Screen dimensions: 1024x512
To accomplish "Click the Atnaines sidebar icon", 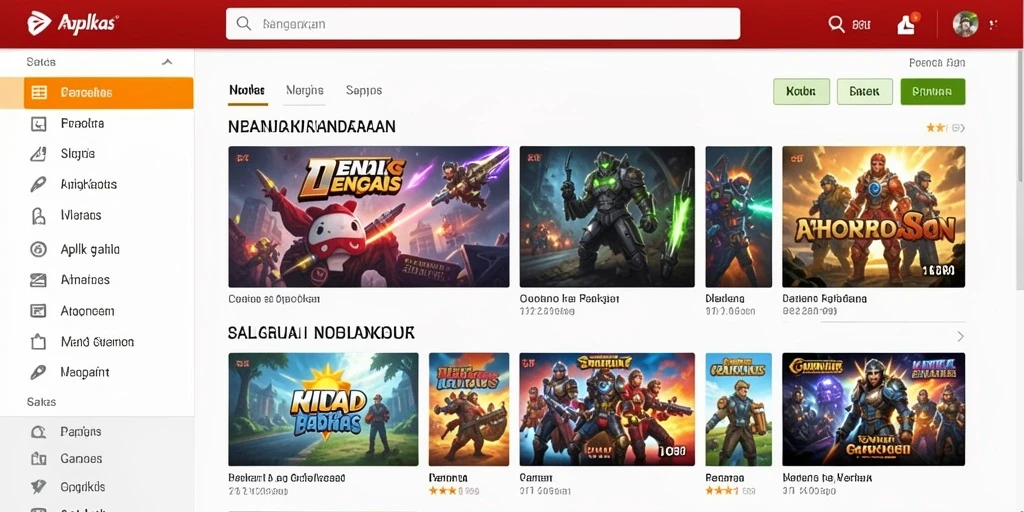I will tap(39, 280).
